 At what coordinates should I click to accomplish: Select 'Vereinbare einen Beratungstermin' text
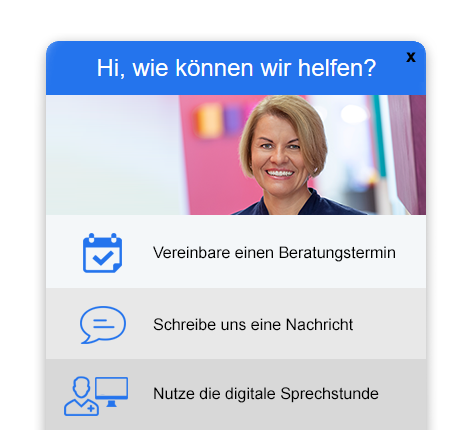[x=274, y=253]
